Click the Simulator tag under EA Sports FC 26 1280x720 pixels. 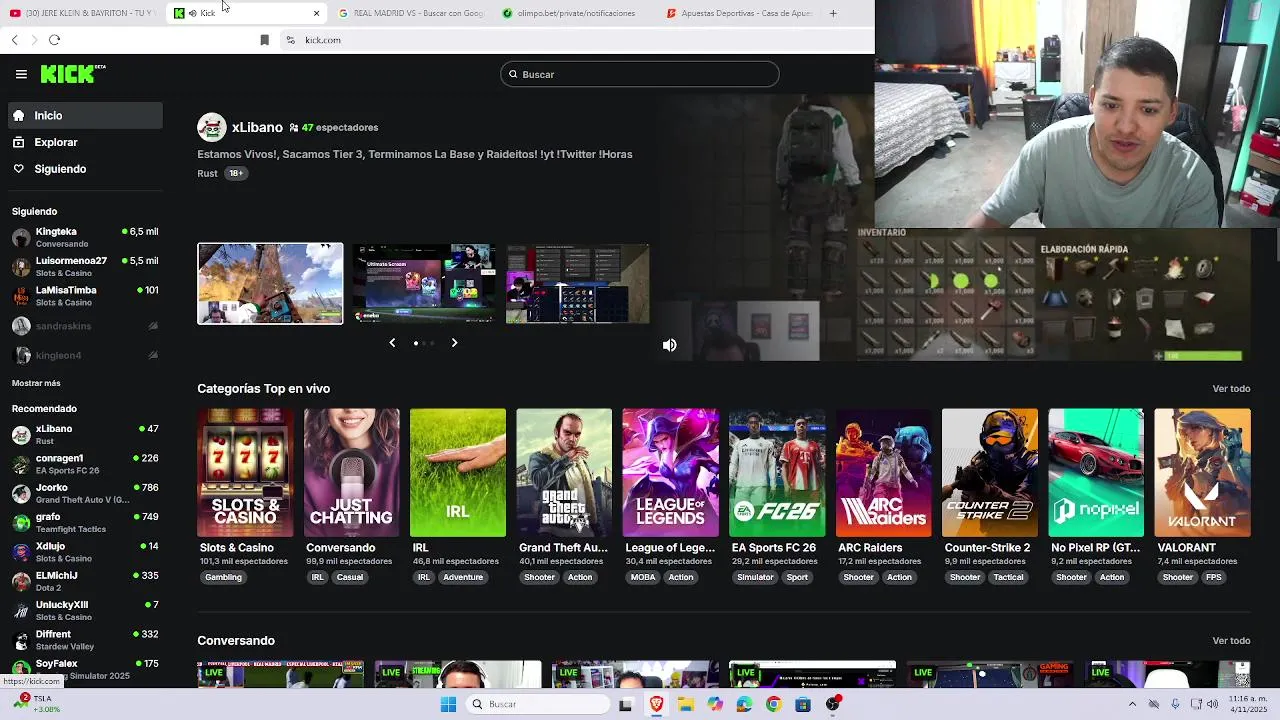pyautogui.click(x=755, y=577)
